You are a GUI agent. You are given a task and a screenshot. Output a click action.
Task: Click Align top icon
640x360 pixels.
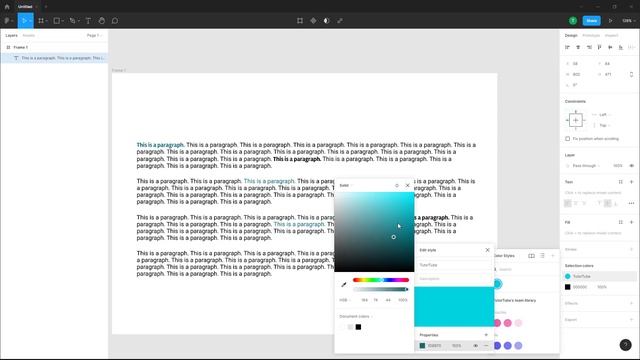(599, 47)
